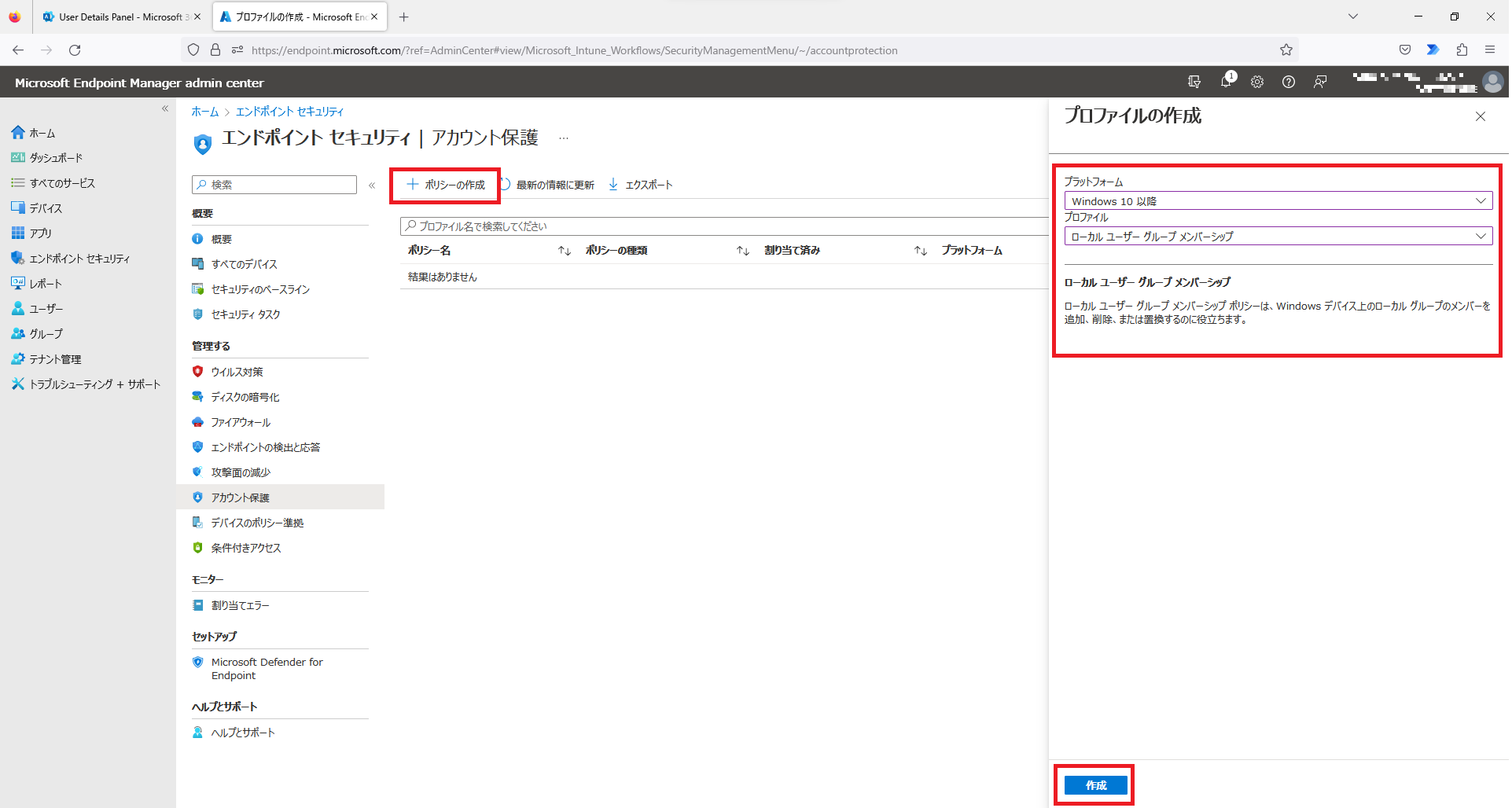Image resolution: width=1512 pixels, height=808 pixels.
Task: Go back in browser history
Action: 18,50
